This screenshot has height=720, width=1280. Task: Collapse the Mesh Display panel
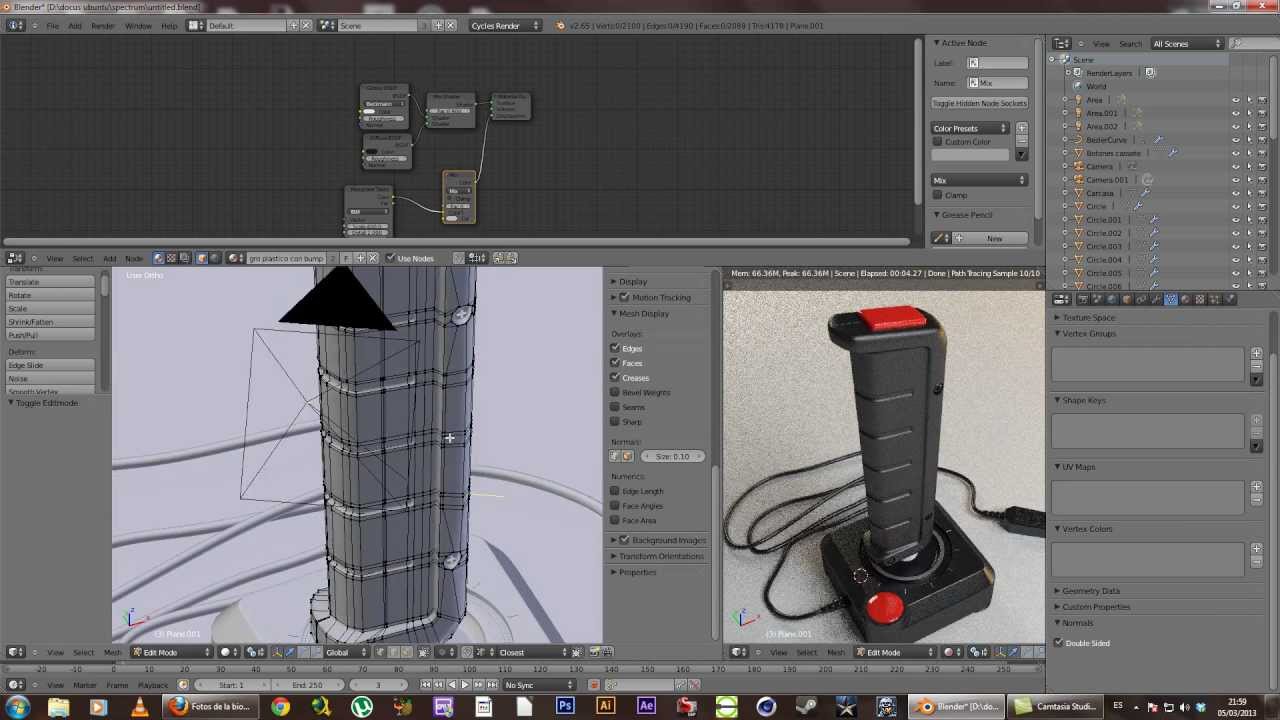pos(643,314)
